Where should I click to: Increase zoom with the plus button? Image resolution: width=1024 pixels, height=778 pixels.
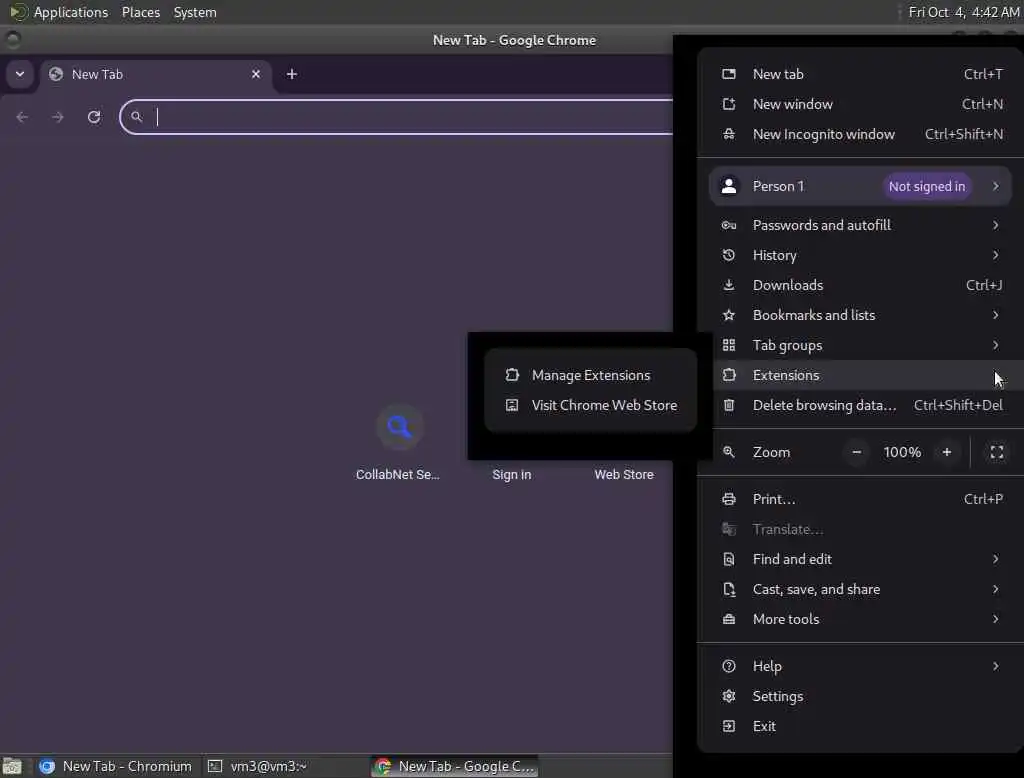pyautogui.click(x=947, y=453)
